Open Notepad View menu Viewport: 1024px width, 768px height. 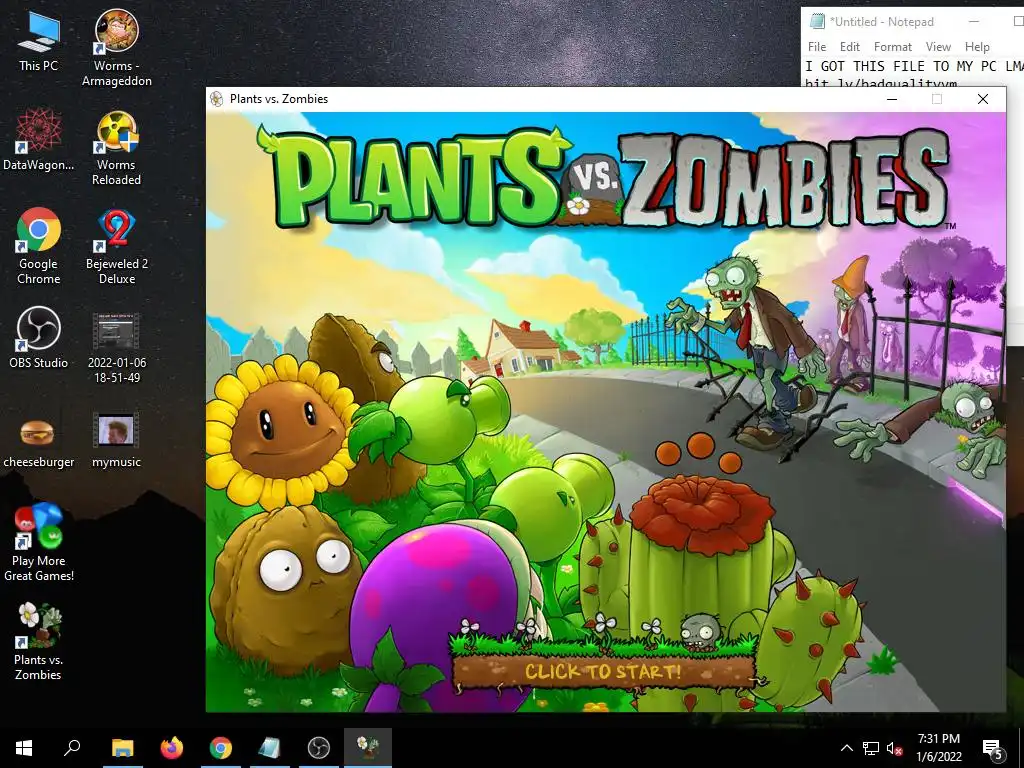[938, 46]
